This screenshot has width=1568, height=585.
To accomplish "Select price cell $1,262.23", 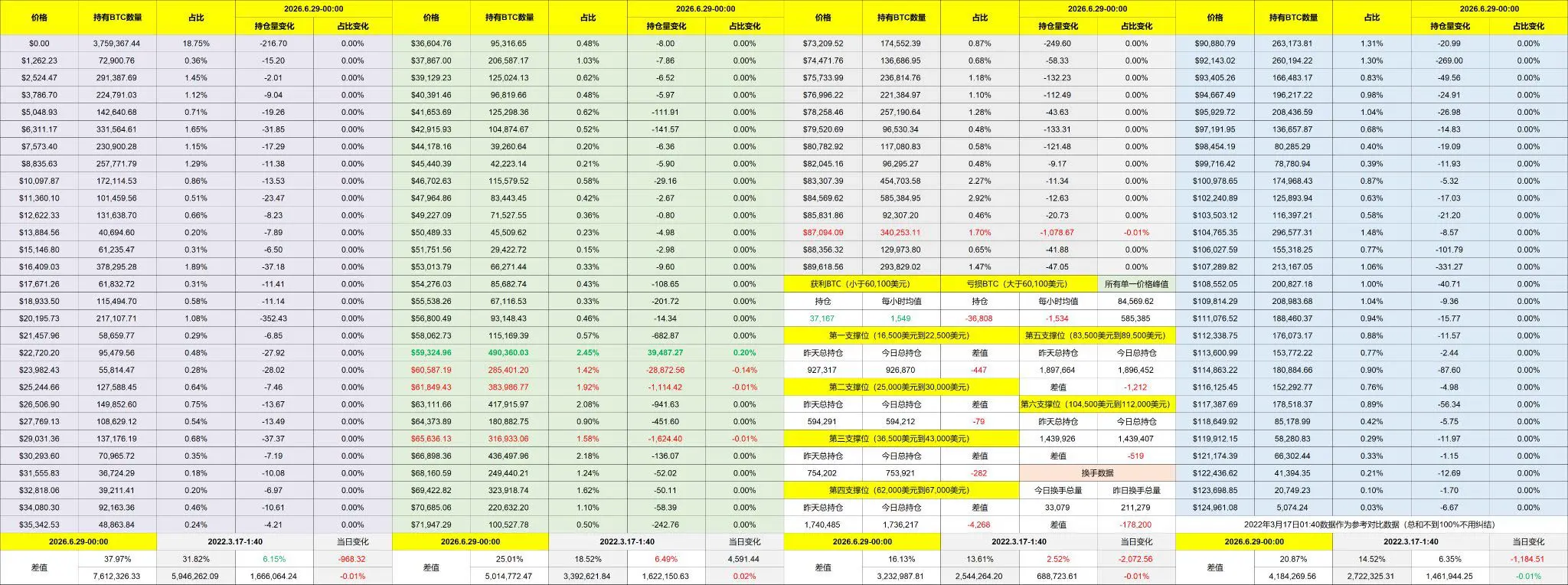I will (39, 60).
